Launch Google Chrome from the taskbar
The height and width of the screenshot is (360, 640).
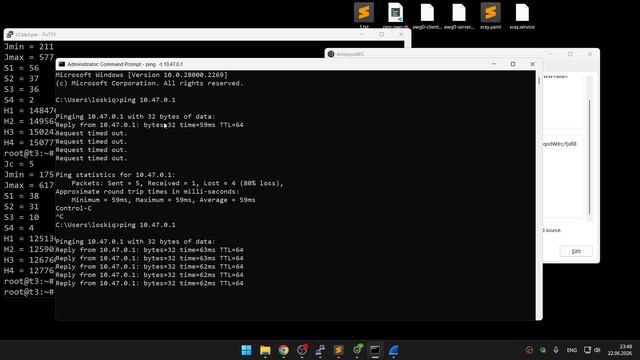click(283, 350)
